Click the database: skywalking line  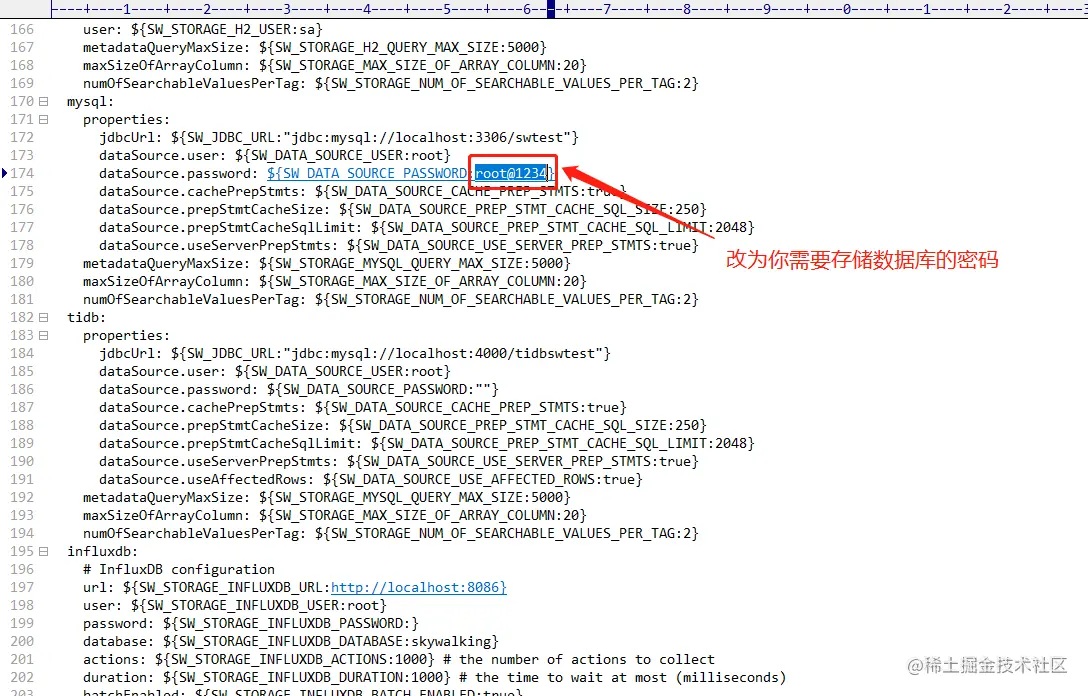(291, 642)
